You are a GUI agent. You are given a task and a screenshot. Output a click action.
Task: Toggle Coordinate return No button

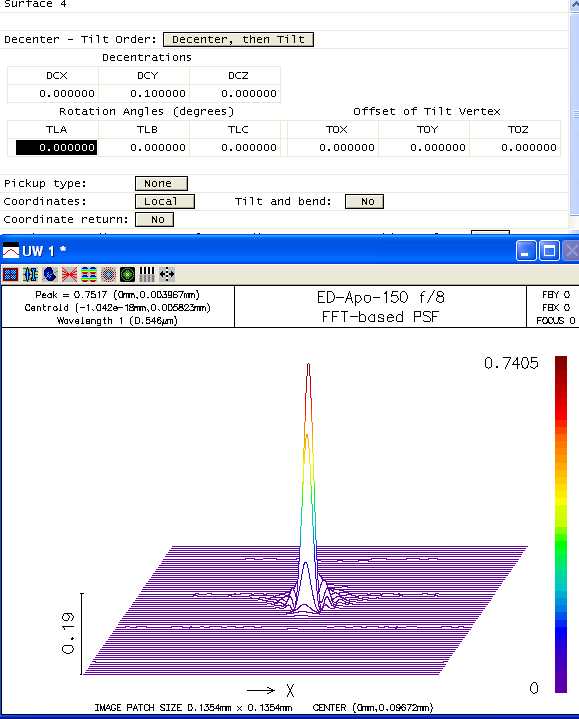pos(154,220)
